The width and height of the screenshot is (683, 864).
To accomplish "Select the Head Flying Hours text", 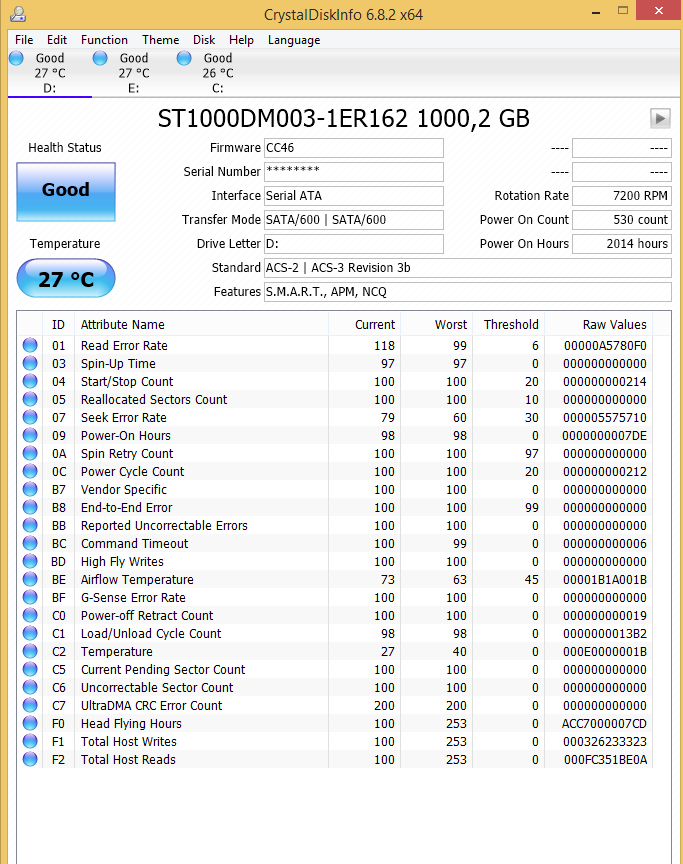I will click(131, 723).
